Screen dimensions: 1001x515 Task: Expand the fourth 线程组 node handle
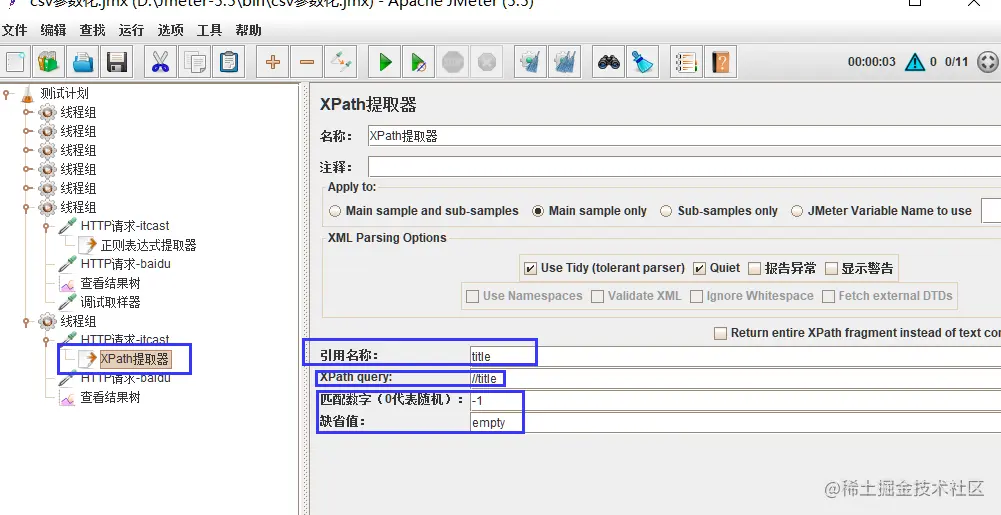pos(27,170)
